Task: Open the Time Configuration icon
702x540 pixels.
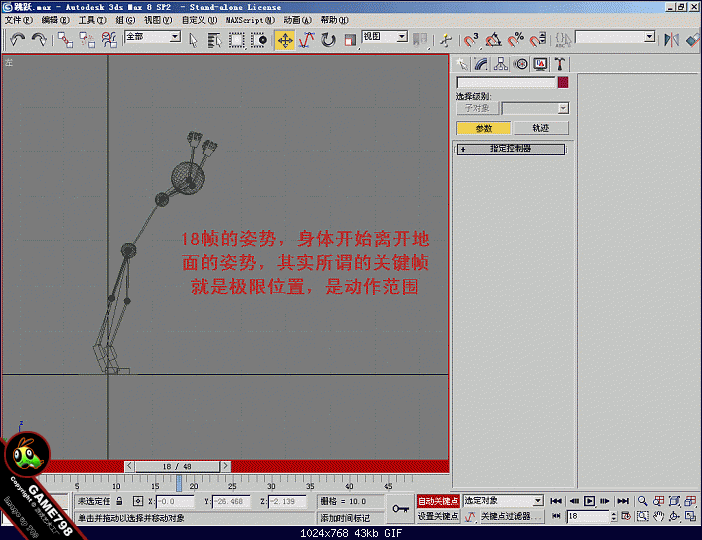Action: [626, 516]
